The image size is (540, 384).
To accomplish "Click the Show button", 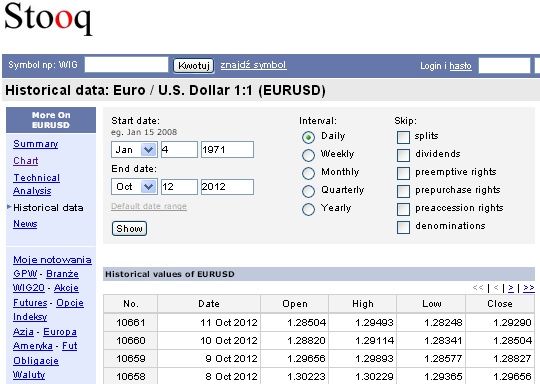I will (x=129, y=228).
